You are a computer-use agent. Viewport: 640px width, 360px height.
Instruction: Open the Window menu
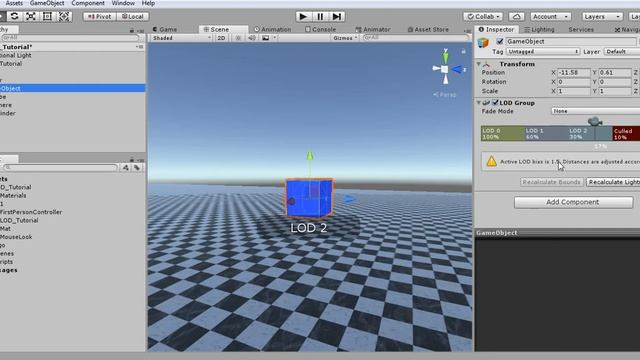click(123, 3)
